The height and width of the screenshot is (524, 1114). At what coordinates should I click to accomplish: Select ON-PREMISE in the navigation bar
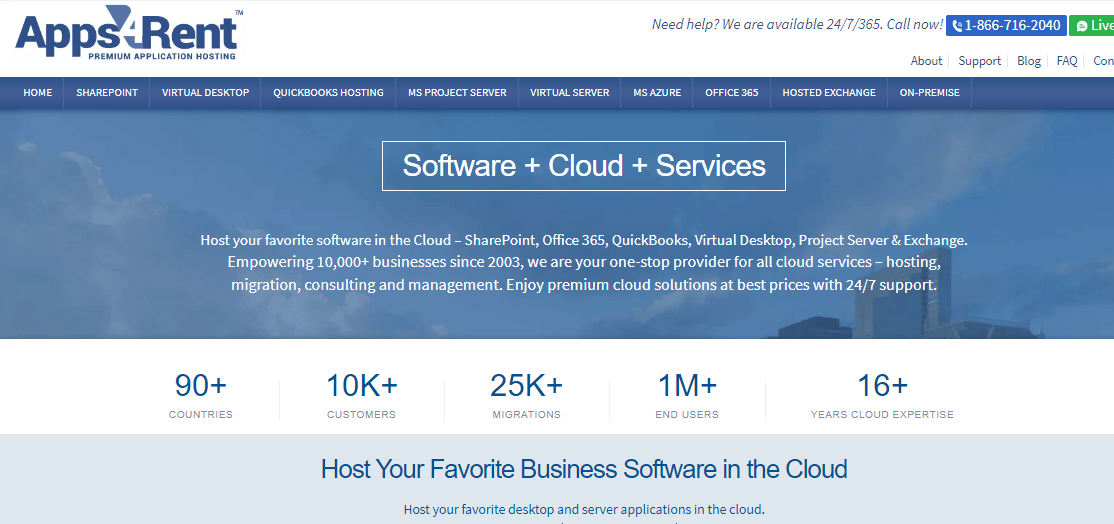[x=929, y=93]
